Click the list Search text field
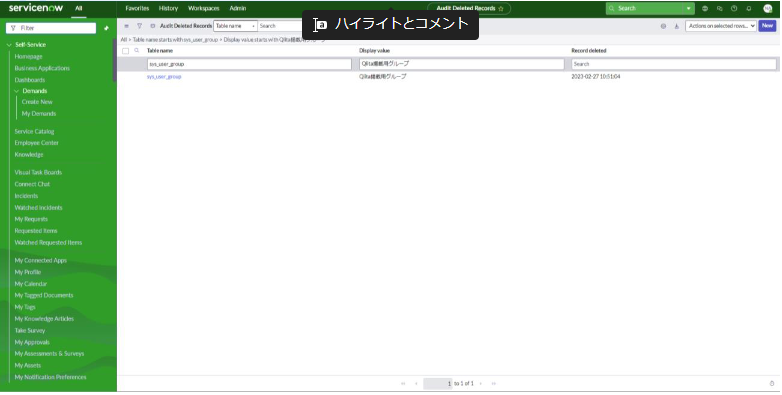Viewport: 782px width, 395px height. tap(280, 26)
